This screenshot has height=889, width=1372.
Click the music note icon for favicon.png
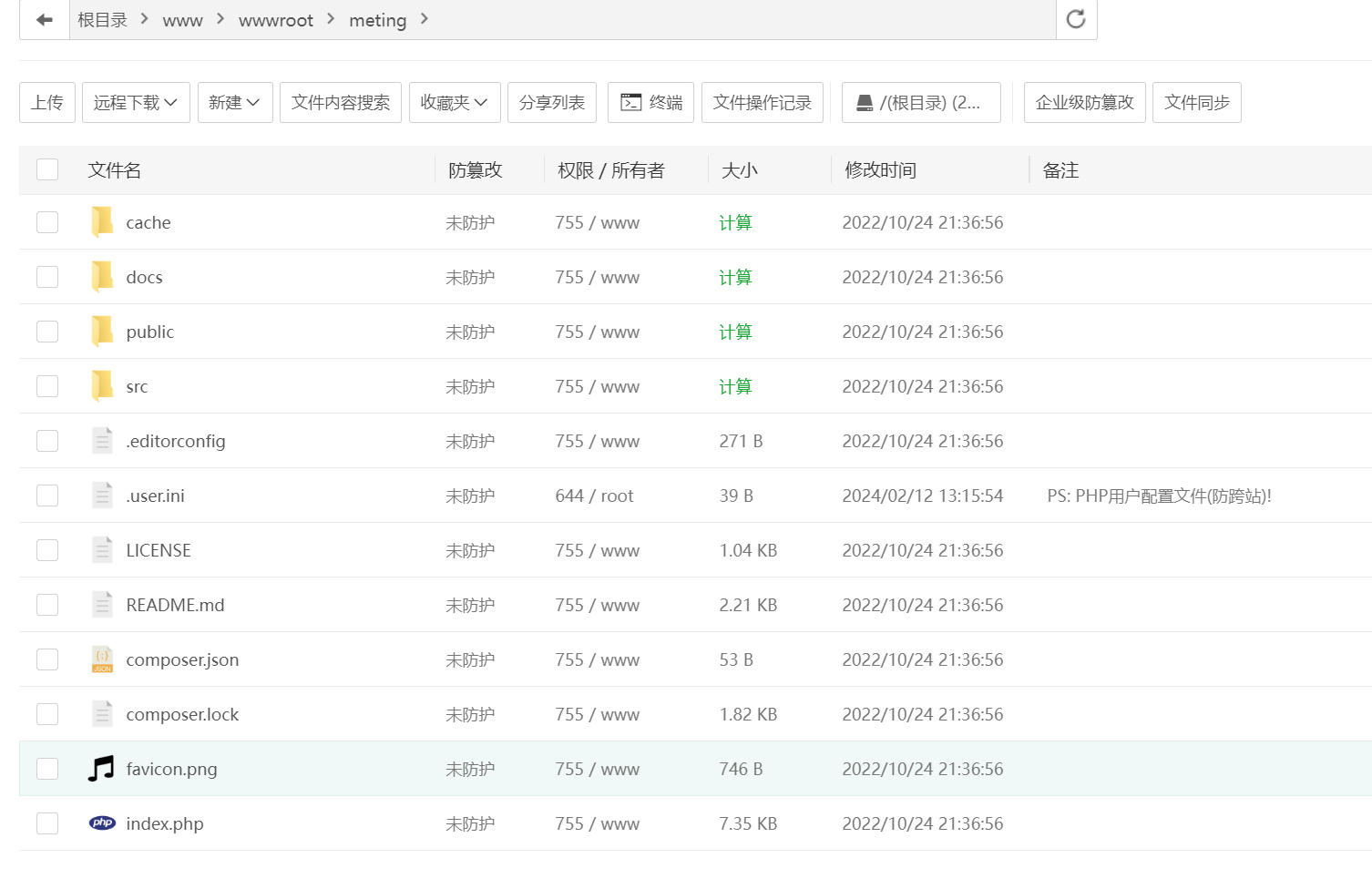[x=102, y=769]
